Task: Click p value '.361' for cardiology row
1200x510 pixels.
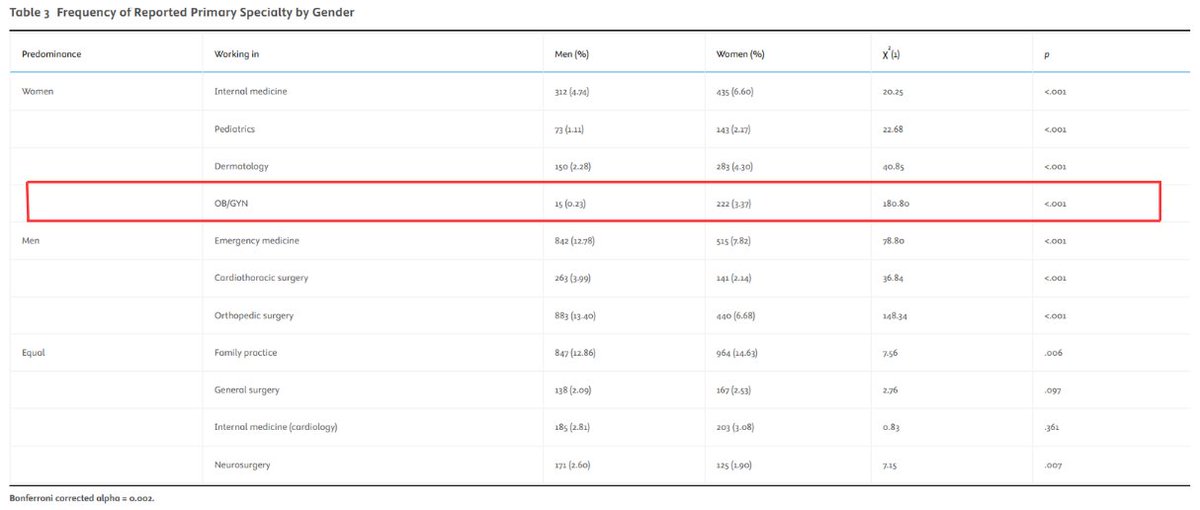Action: (x=1051, y=427)
